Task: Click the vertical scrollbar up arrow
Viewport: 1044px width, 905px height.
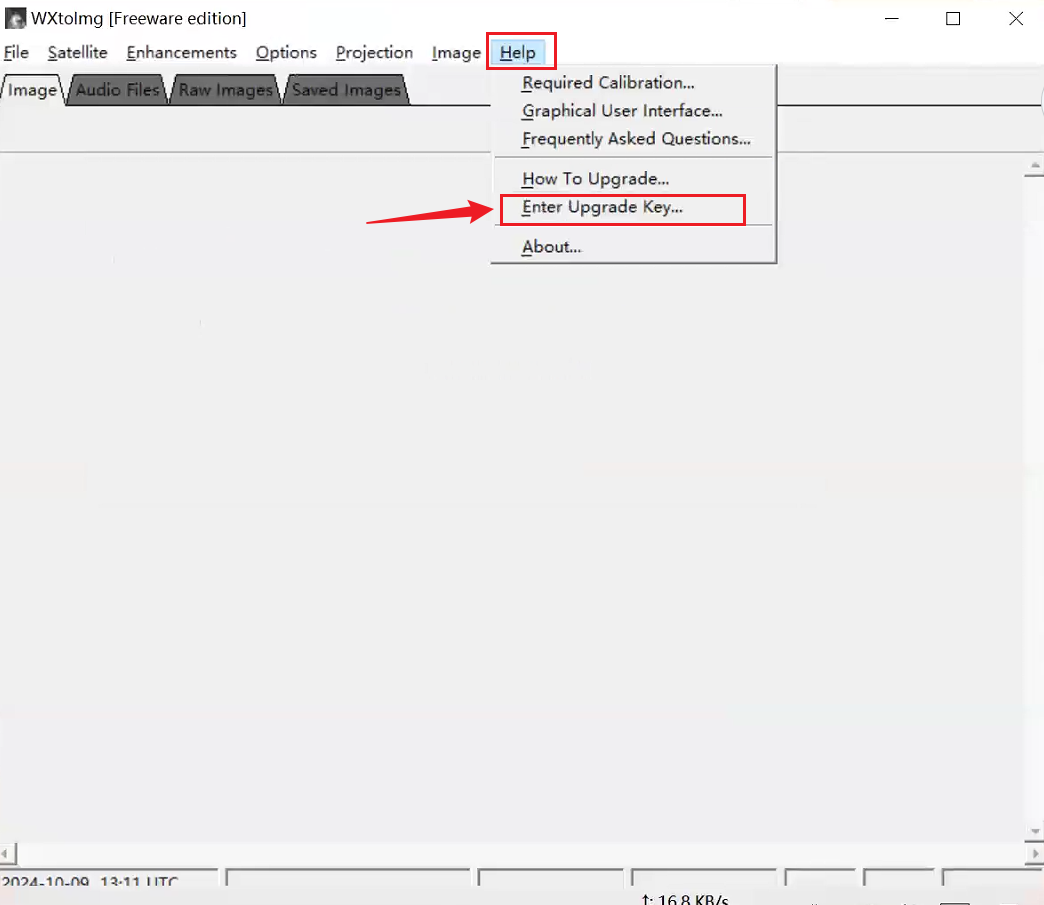Action: click(x=1034, y=168)
